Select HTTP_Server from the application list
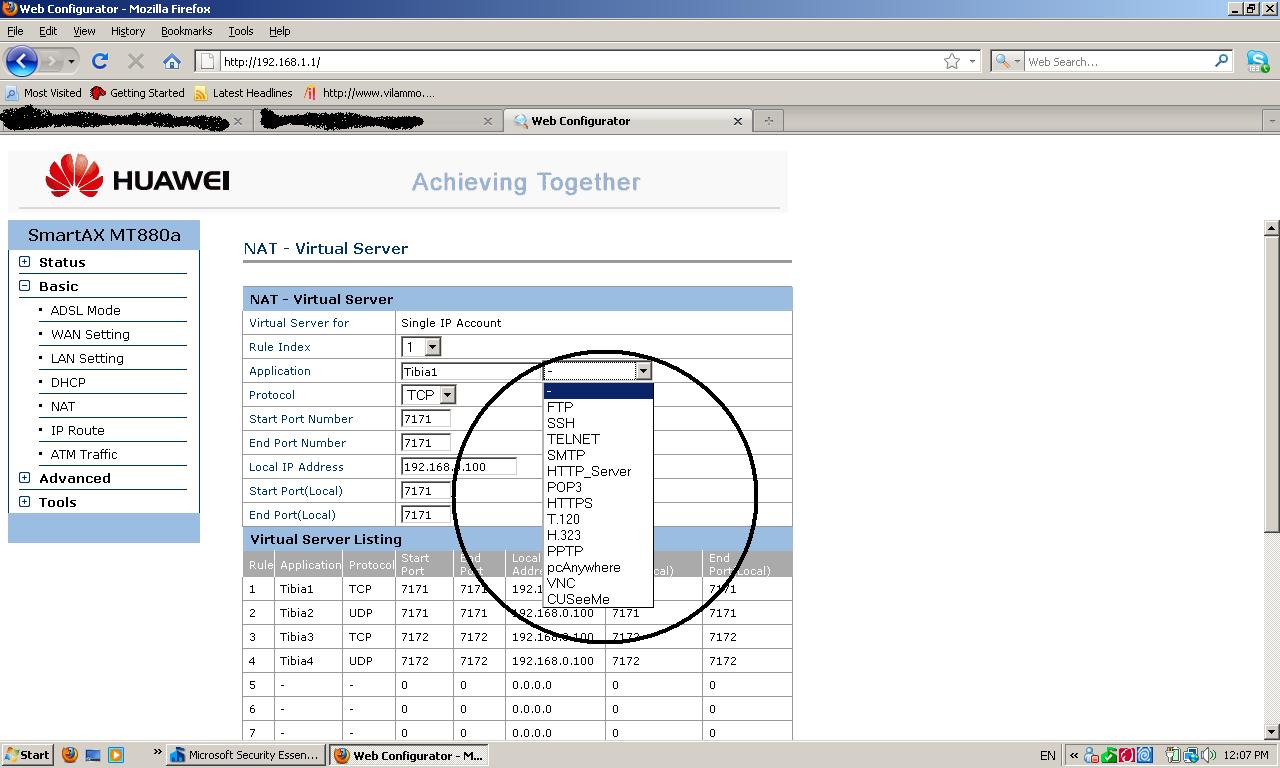The height and width of the screenshot is (768, 1280). point(598,471)
